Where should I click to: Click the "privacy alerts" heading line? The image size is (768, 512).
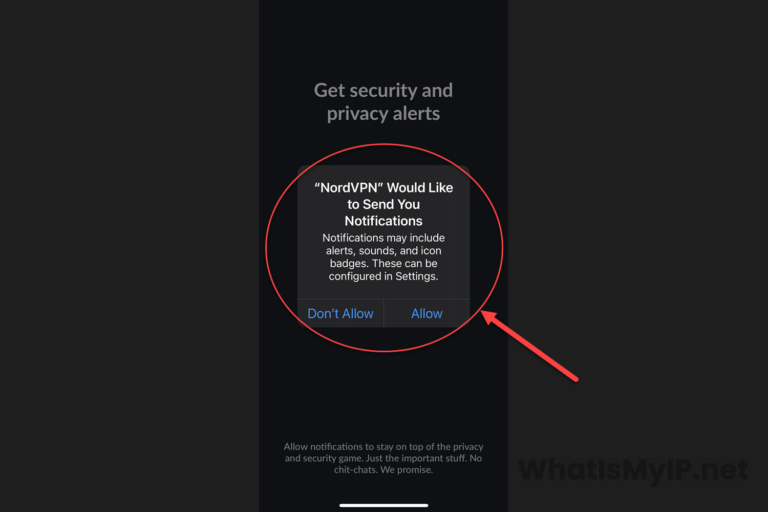384,114
